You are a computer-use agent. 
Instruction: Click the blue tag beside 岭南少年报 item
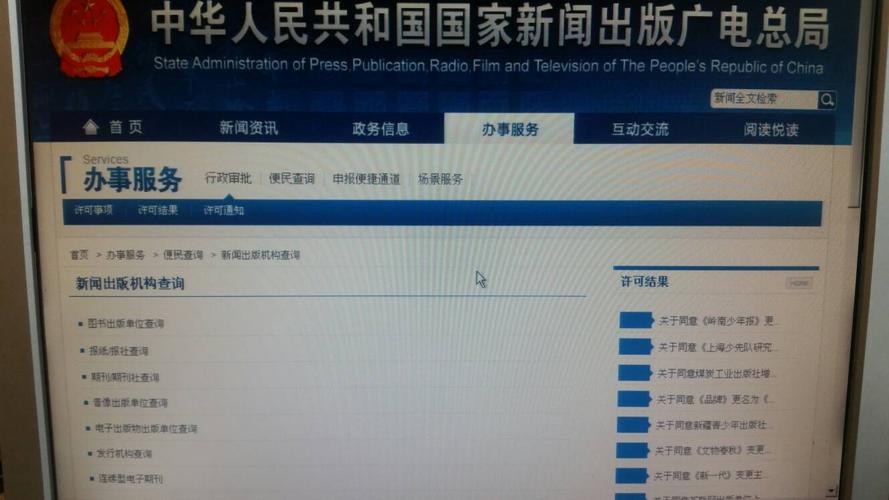[636, 320]
